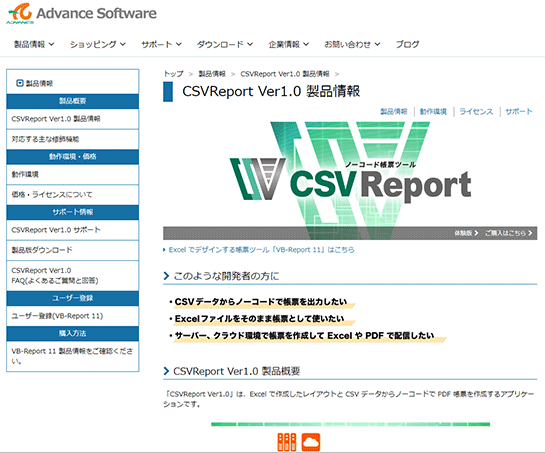Viewport: 545px width, 453px height.
Task: Expand the サポート navigation menu
Action: click(161, 45)
